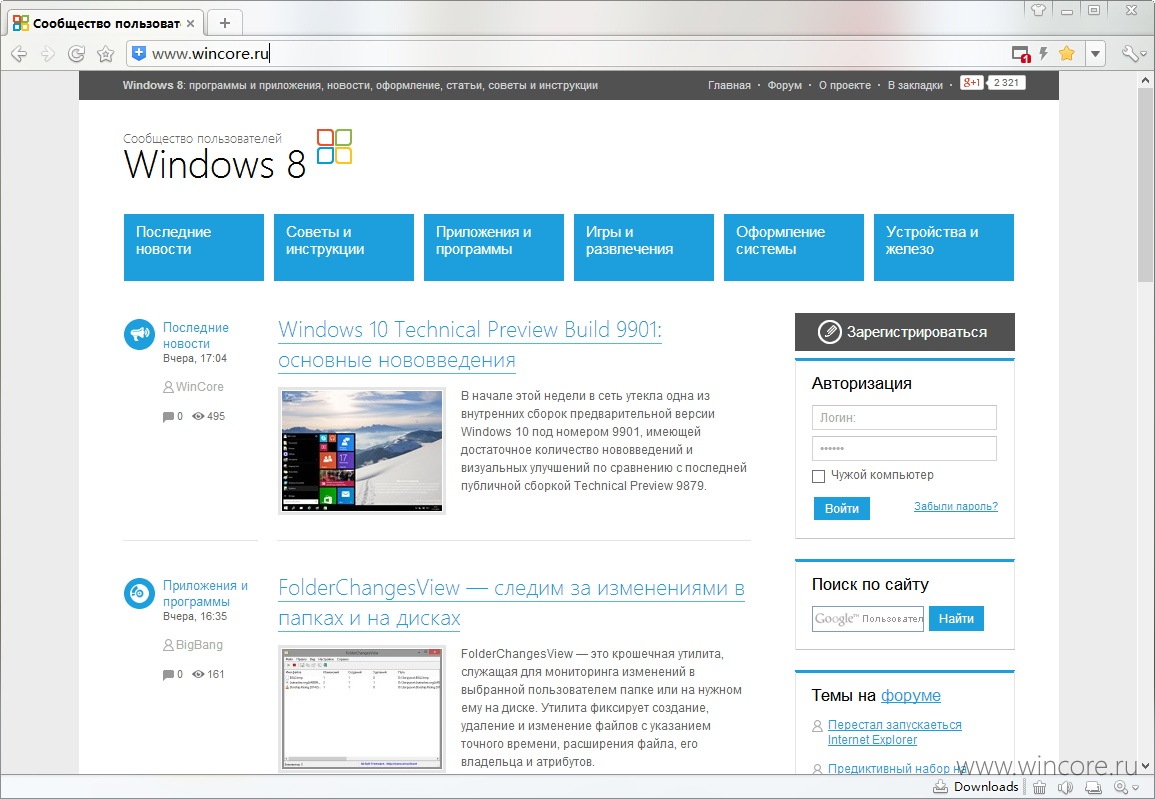Open the Windows 10 desktop article thumbnail
This screenshot has height=799, width=1155.
coord(362,451)
